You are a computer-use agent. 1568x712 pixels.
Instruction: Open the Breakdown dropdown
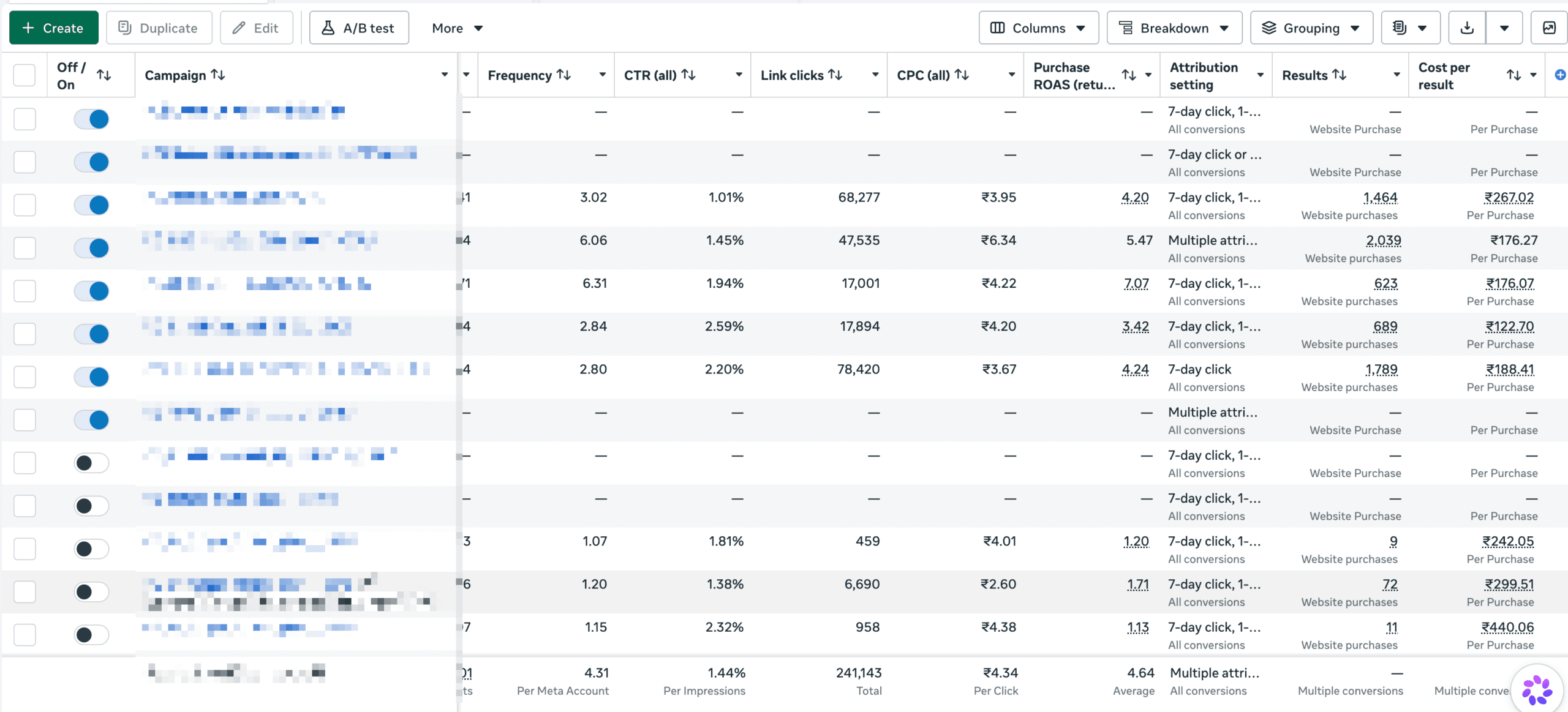[x=1174, y=28]
